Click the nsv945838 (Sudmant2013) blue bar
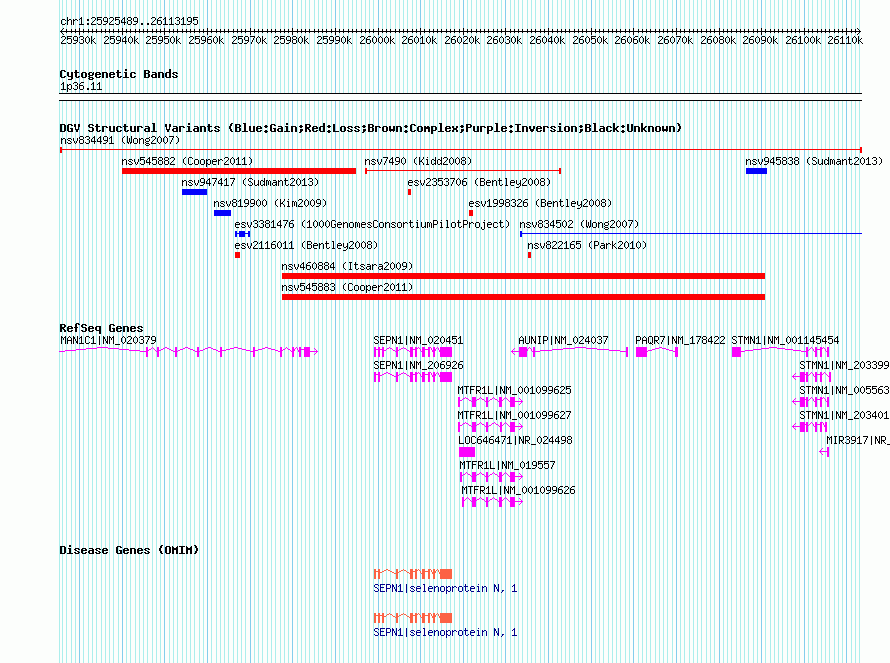 pyautogui.click(x=756, y=171)
